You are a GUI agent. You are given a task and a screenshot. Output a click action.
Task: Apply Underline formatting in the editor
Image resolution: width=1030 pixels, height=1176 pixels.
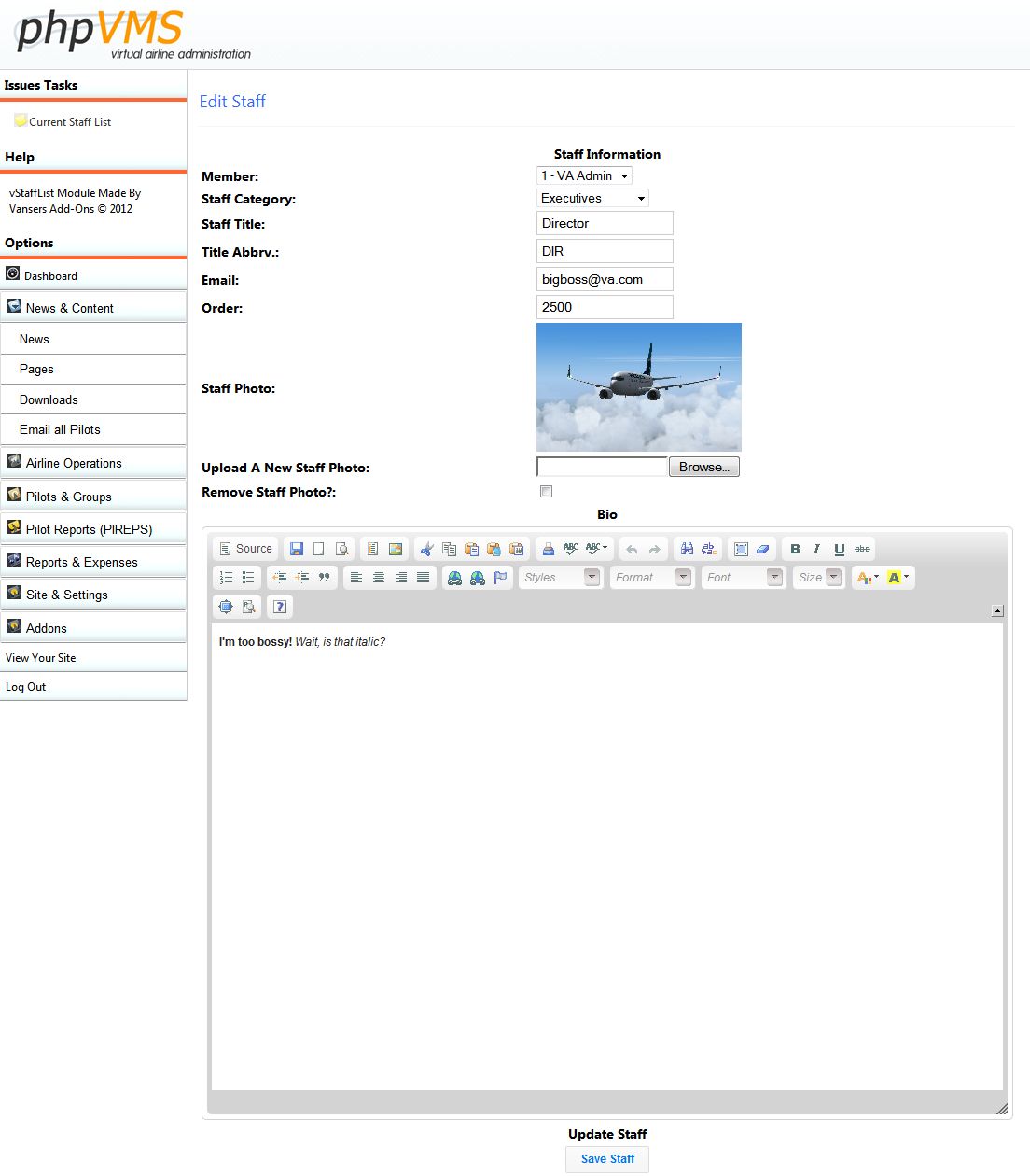pyautogui.click(x=840, y=549)
